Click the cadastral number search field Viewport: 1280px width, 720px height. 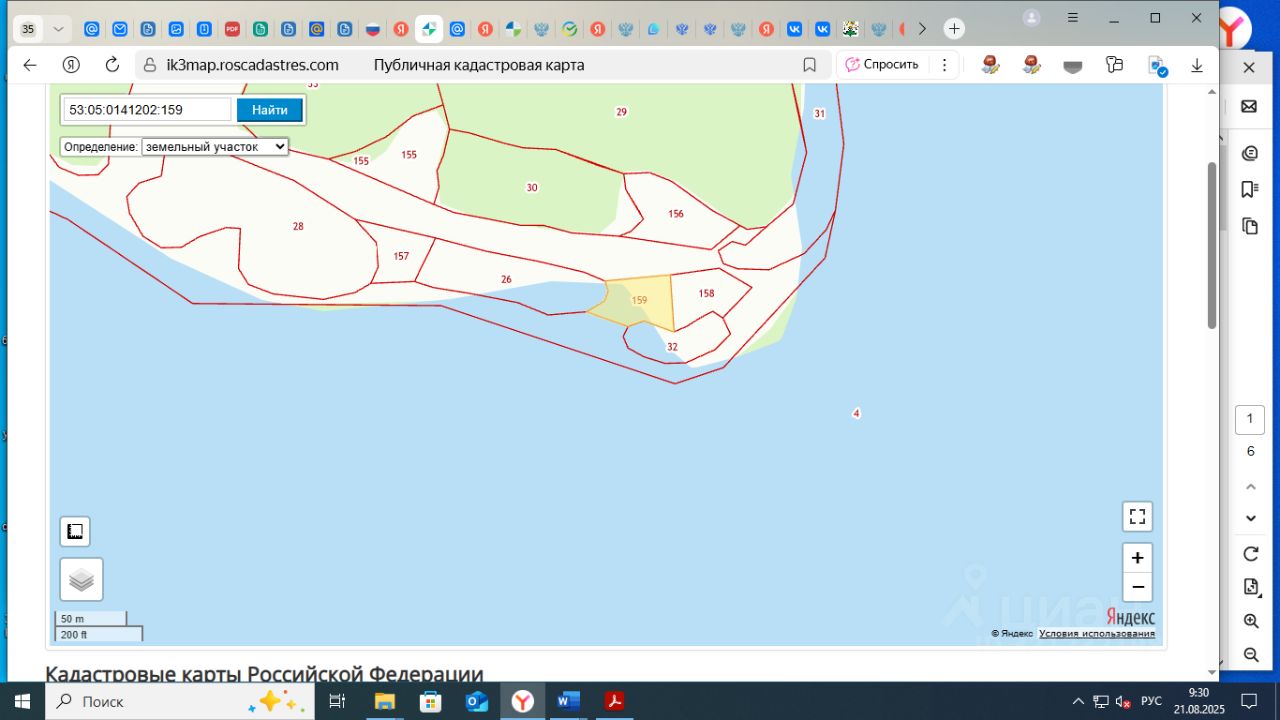tap(147, 110)
